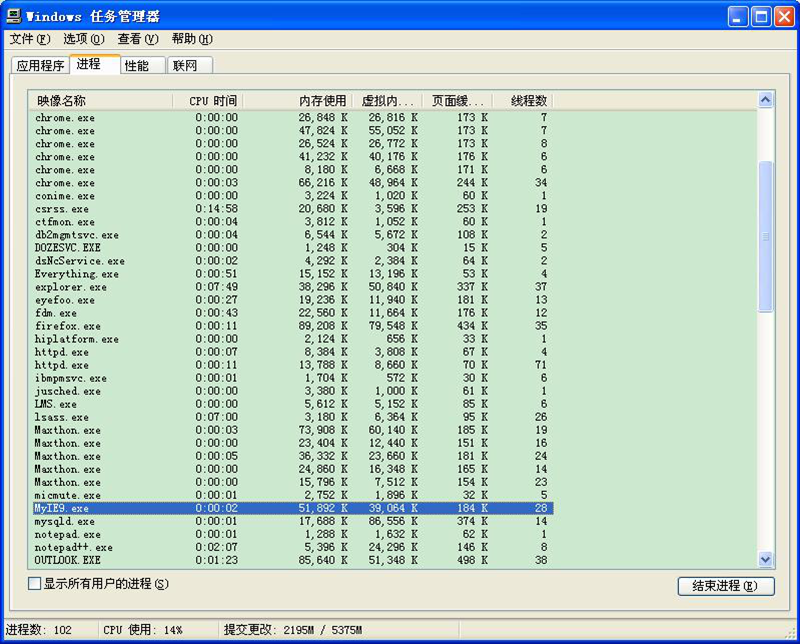Select Maxthon.exe using 73,908 K memory

pyautogui.click(x=293, y=430)
